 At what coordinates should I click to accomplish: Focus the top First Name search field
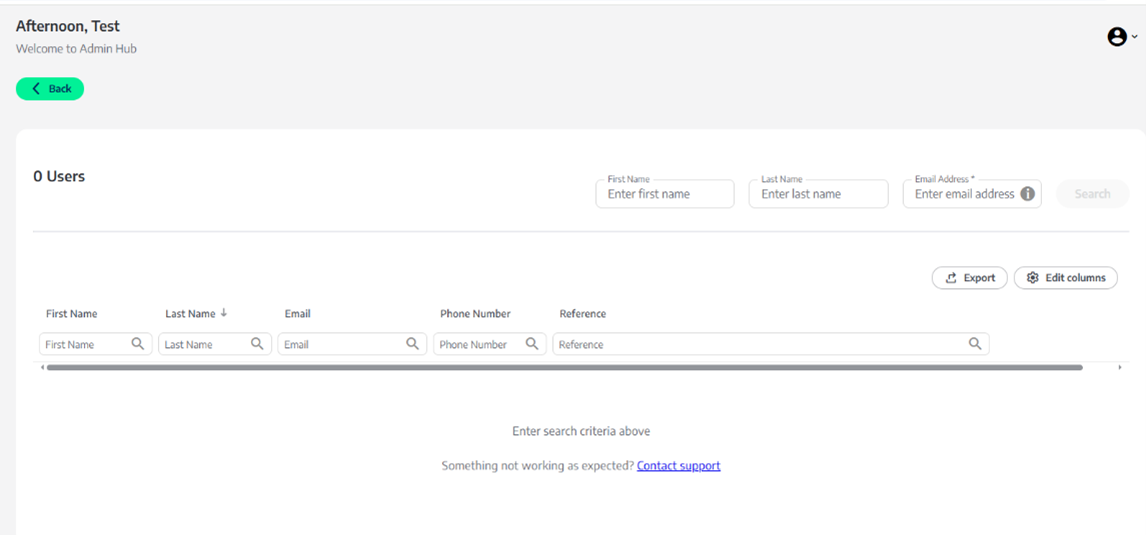click(x=665, y=194)
